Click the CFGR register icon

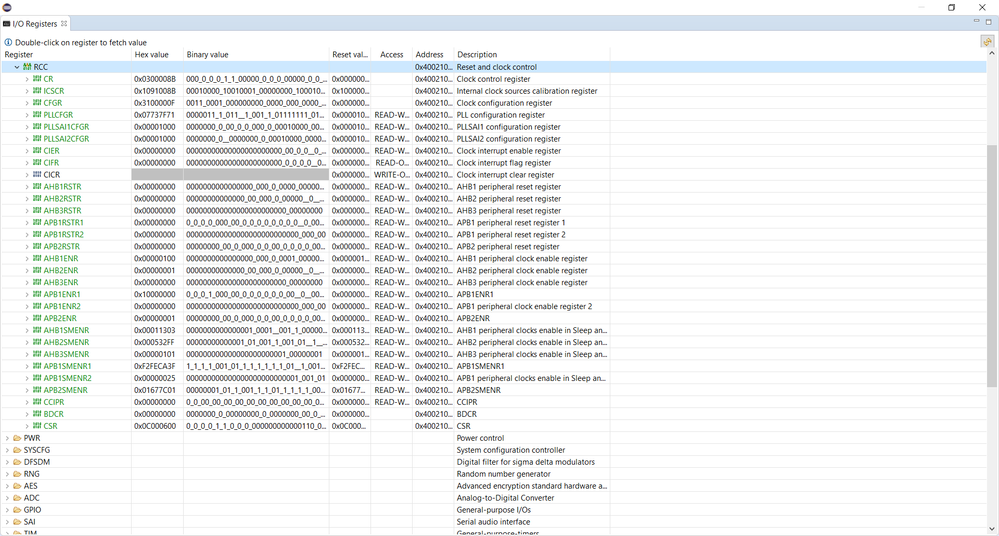37,103
